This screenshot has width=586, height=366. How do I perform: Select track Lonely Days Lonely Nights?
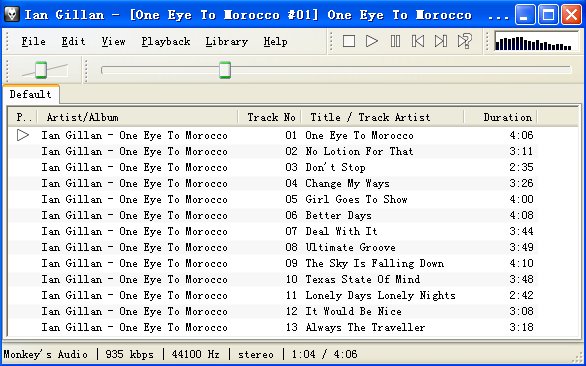(380, 295)
